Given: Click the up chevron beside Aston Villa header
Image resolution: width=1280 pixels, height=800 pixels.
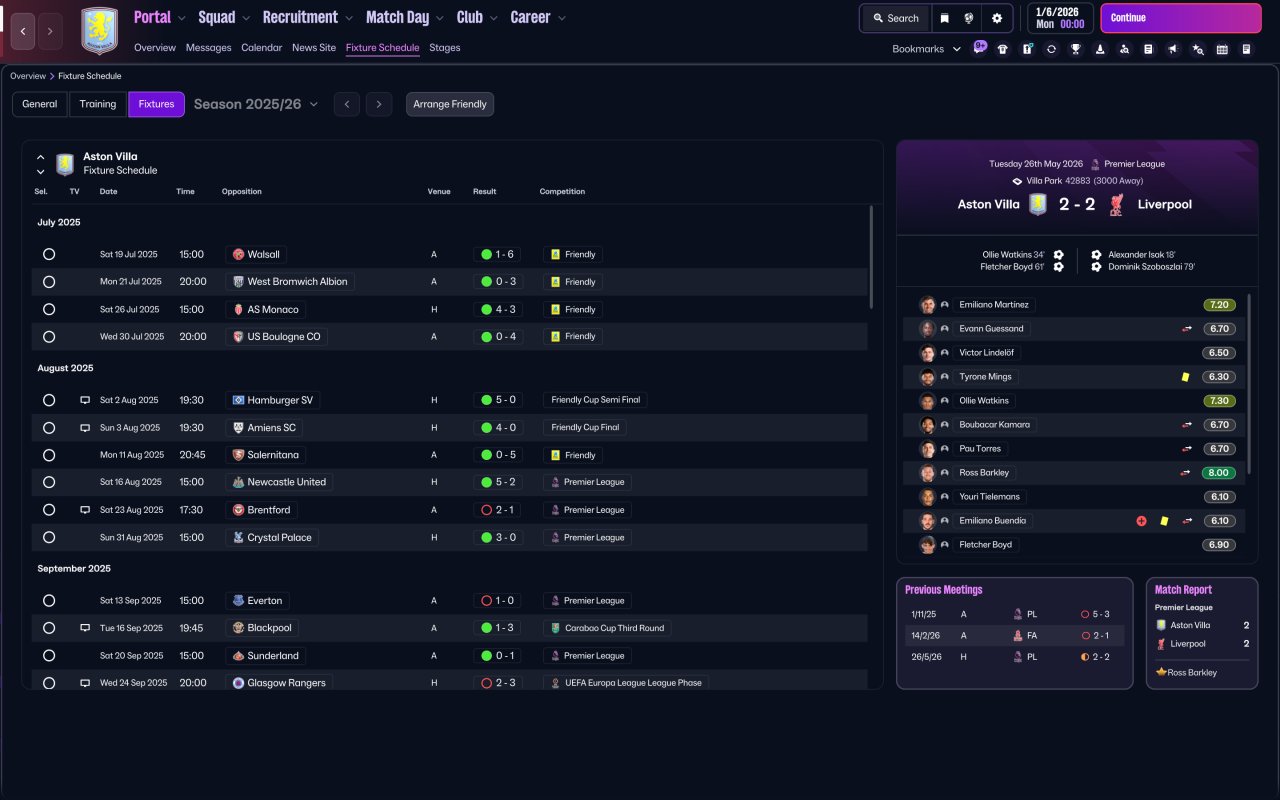Looking at the screenshot, I should (41, 157).
